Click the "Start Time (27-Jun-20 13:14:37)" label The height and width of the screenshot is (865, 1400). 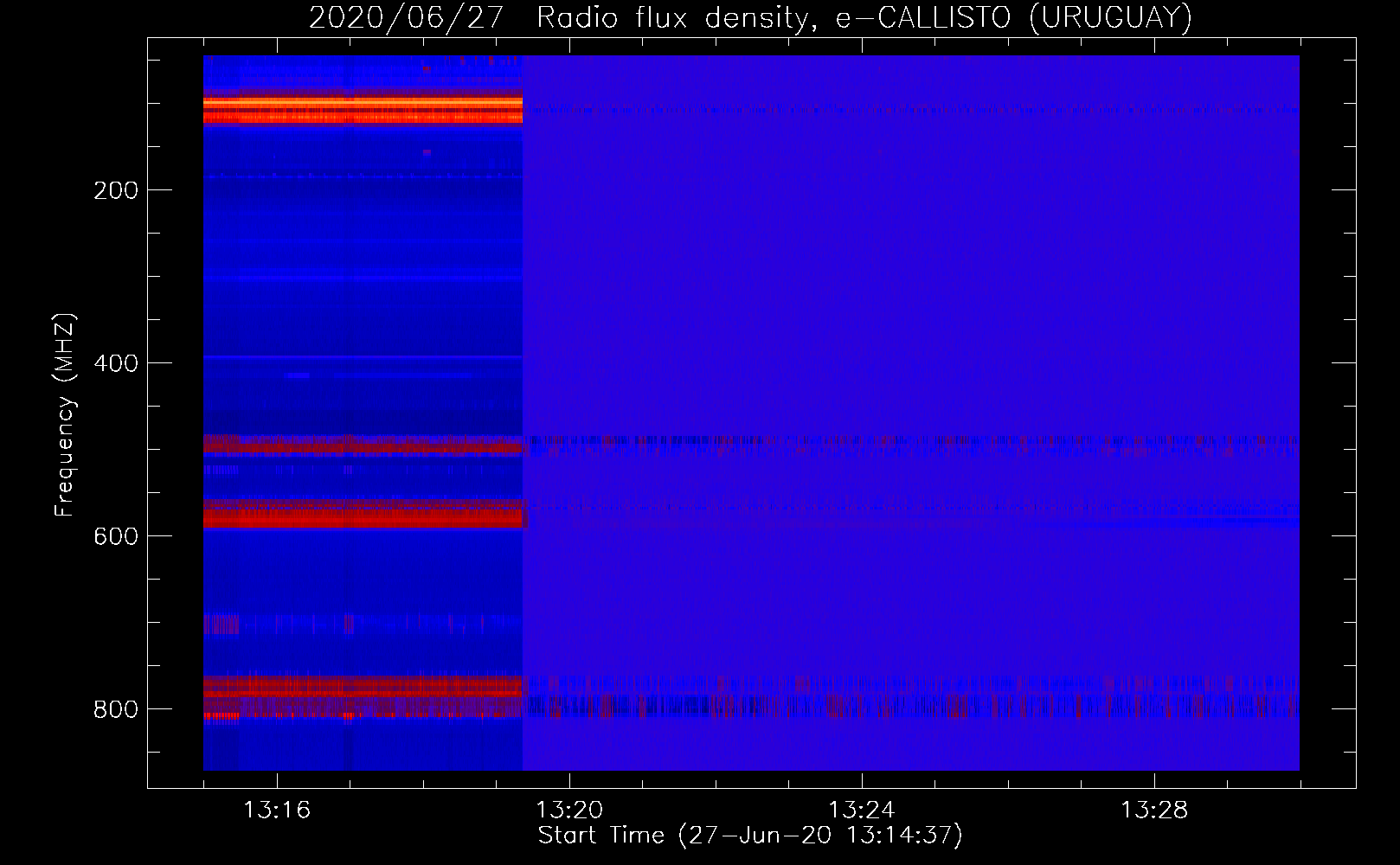coord(750,836)
